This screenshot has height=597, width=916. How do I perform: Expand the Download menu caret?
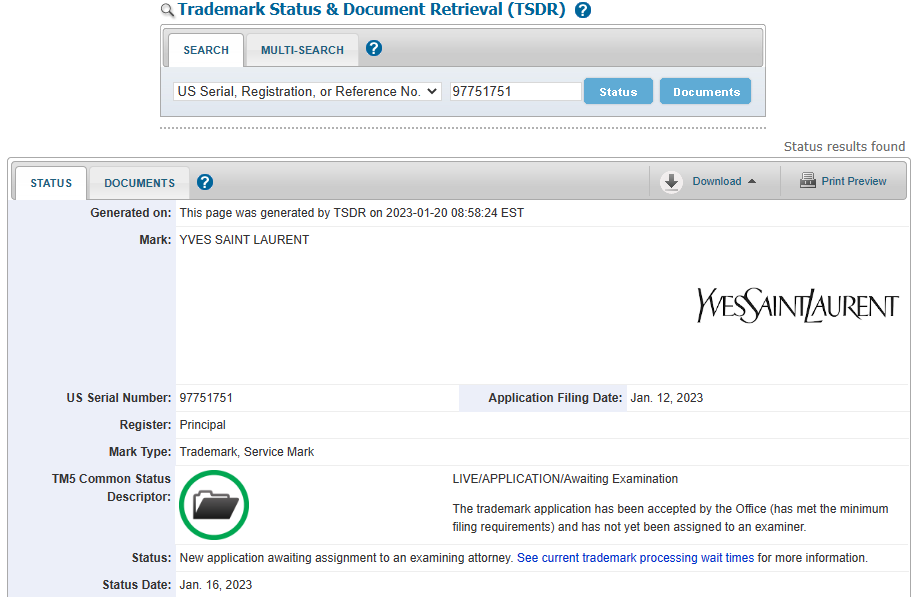[x=752, y=182]
